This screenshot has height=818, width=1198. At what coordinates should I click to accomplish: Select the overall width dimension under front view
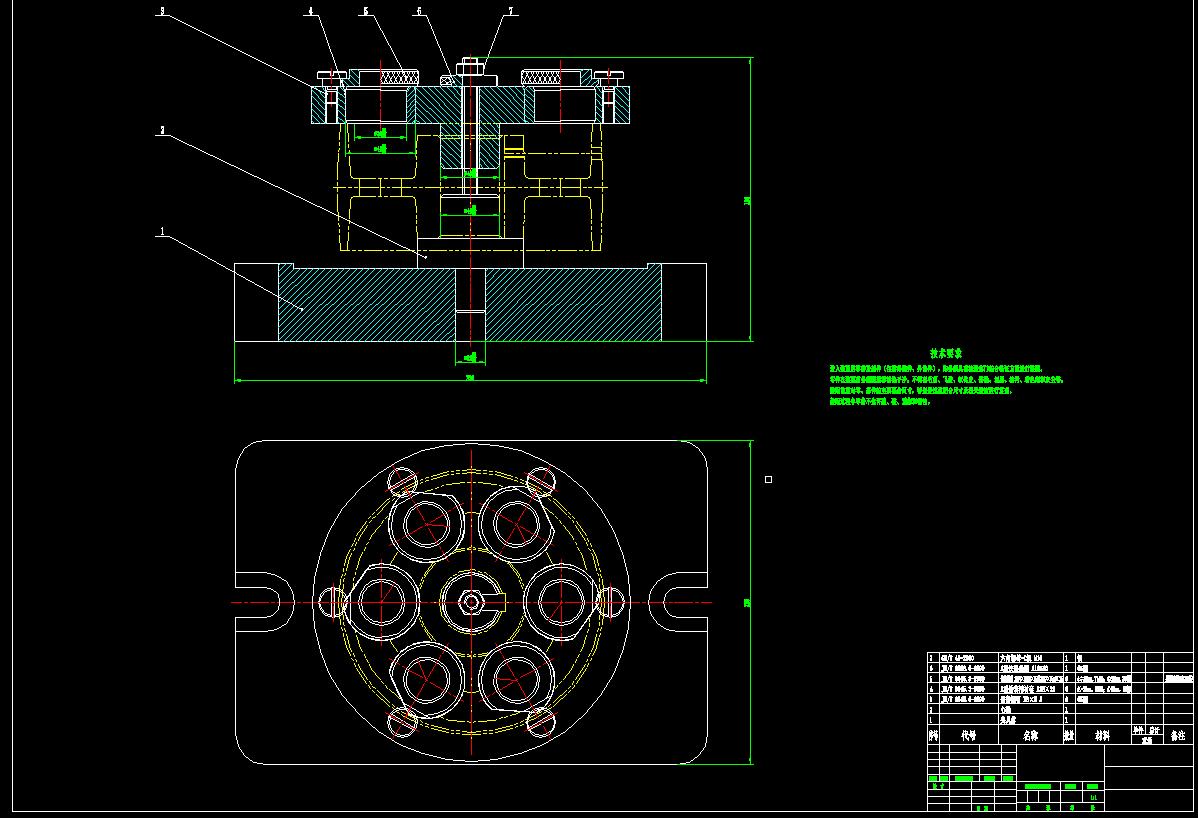[x=471, y=379]
